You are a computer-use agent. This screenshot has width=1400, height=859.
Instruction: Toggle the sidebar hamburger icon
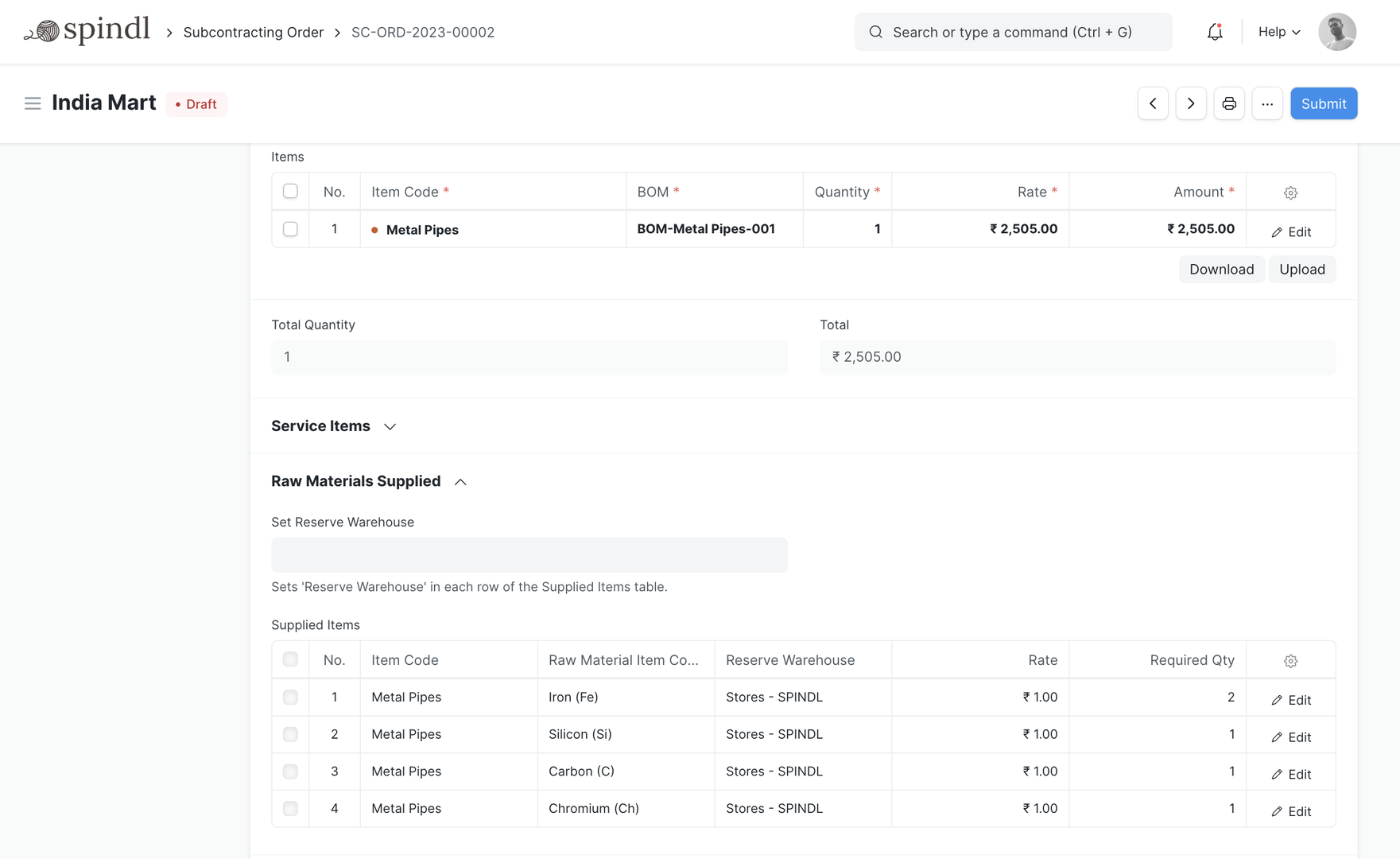tap(33, 103)
